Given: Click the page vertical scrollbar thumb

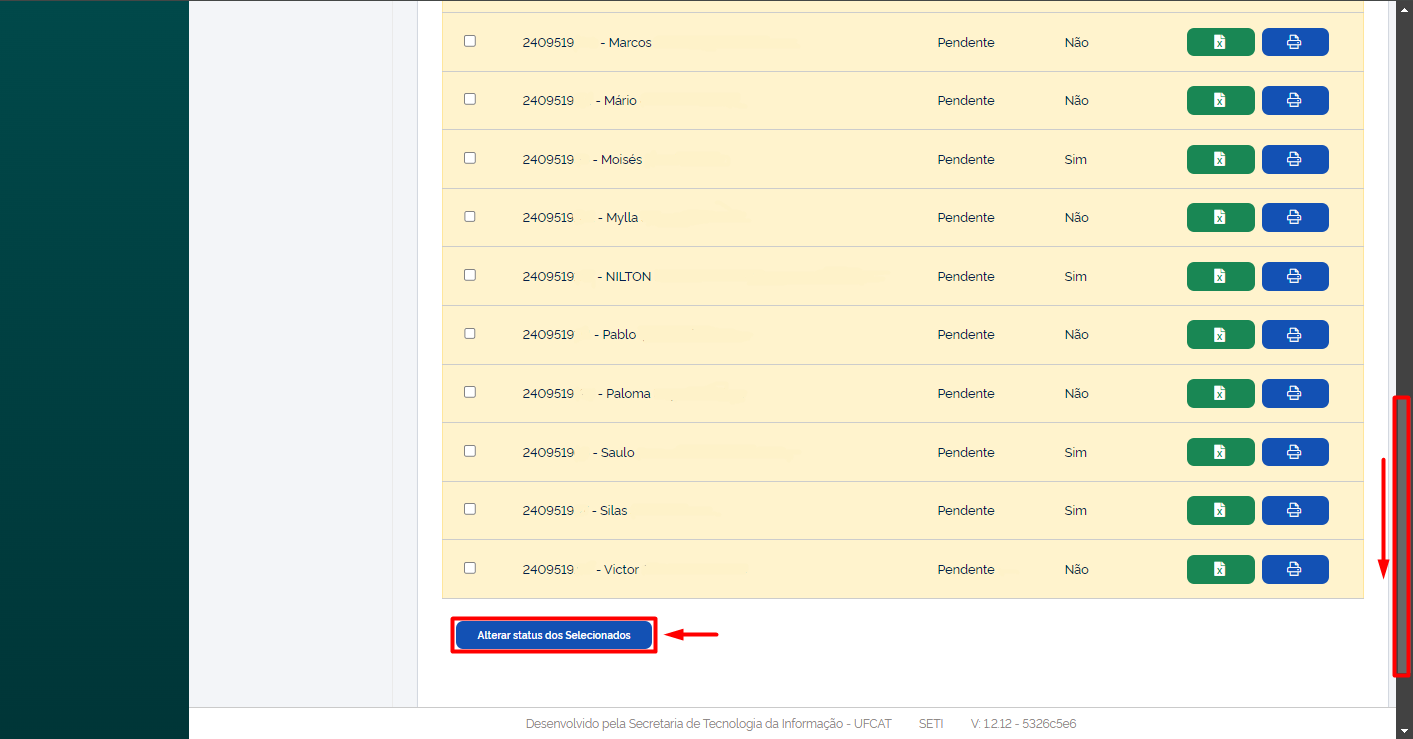Looking at the screenshot, I should [1402, 536].
